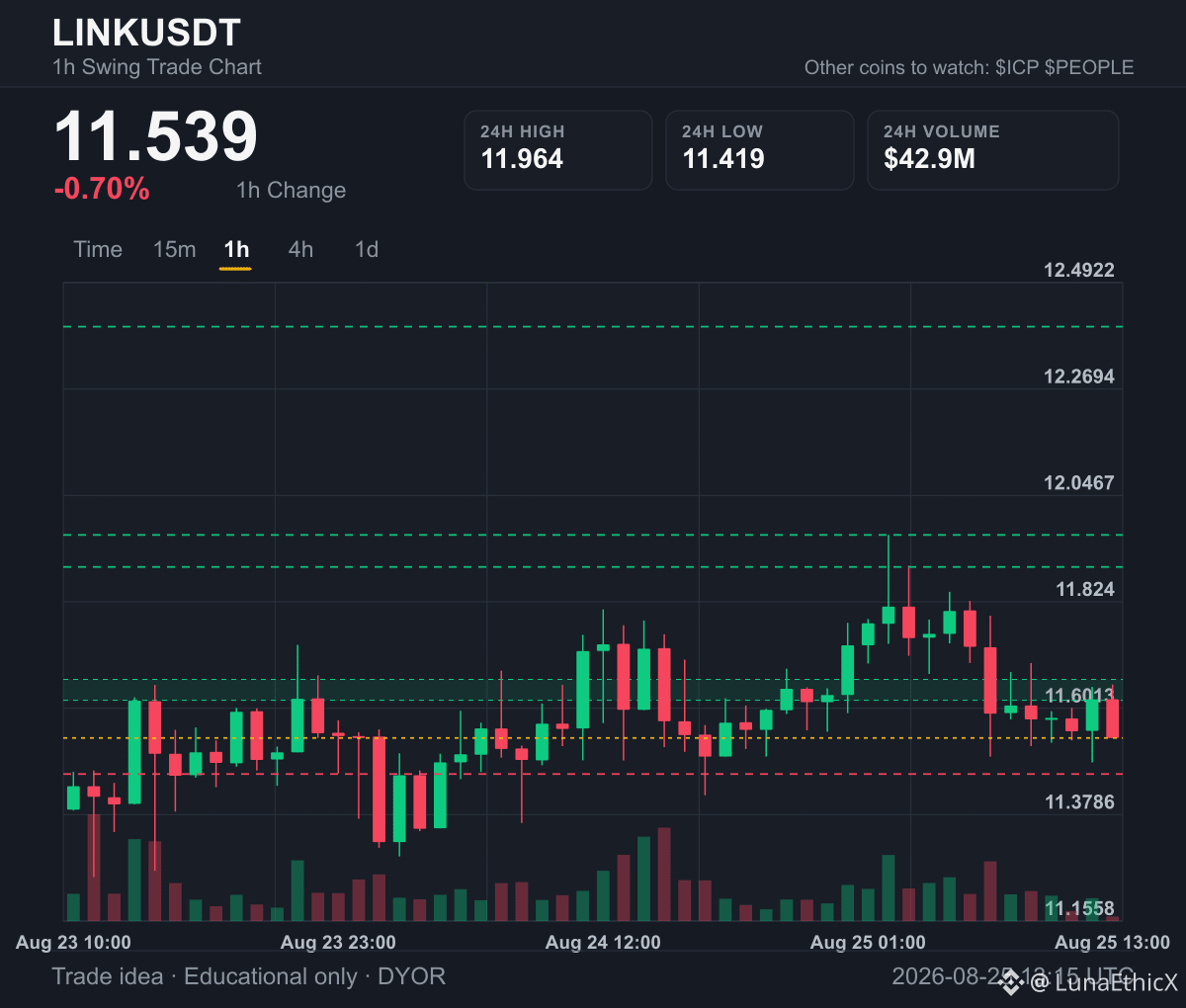1186x1008 pixels.
Task: Click the red dashed stop-loss line
Action: point(593,774)
